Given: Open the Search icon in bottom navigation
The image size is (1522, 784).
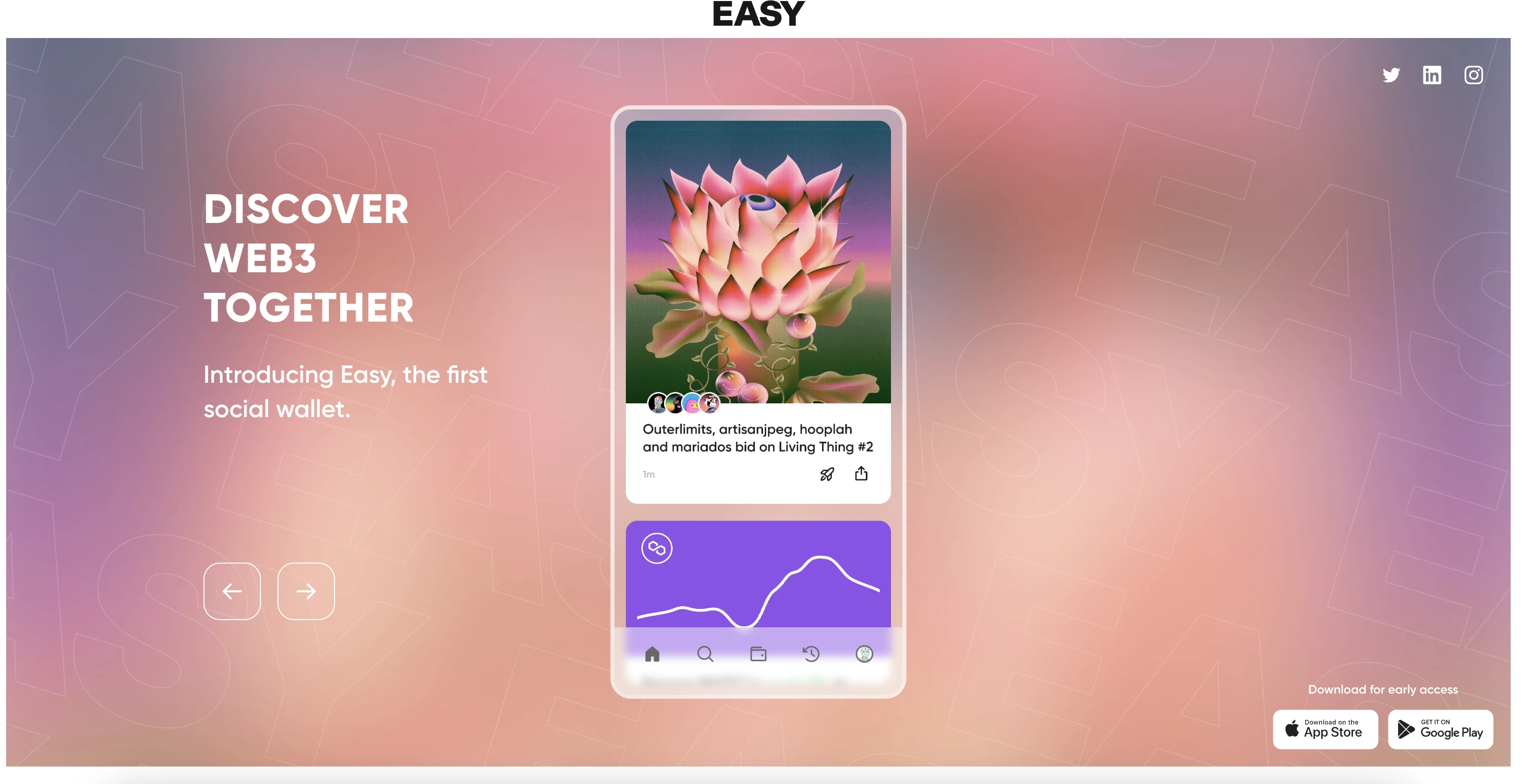Looking at the screenshot, I should pos(704,651).
